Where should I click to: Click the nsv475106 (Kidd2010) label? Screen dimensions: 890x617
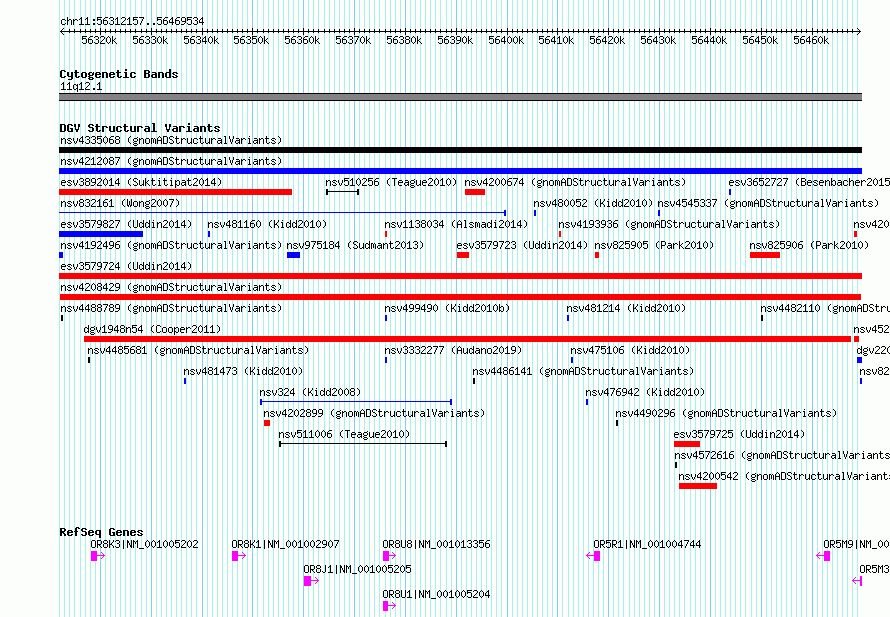[630, 350]
